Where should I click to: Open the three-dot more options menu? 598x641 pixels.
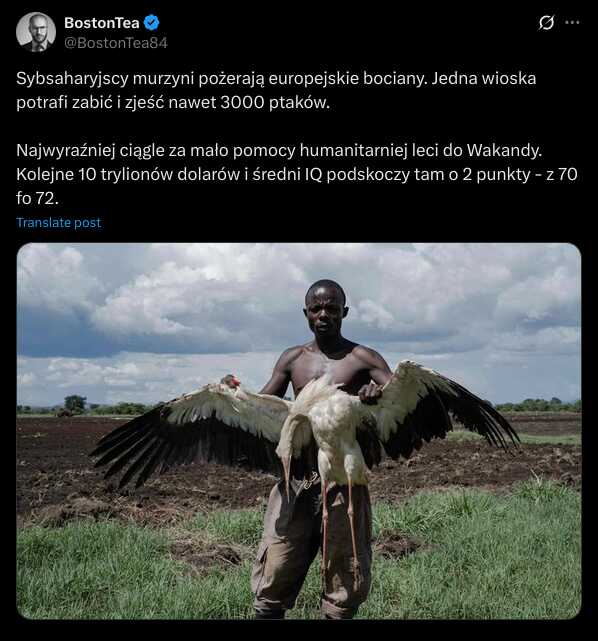coord(572,22)
